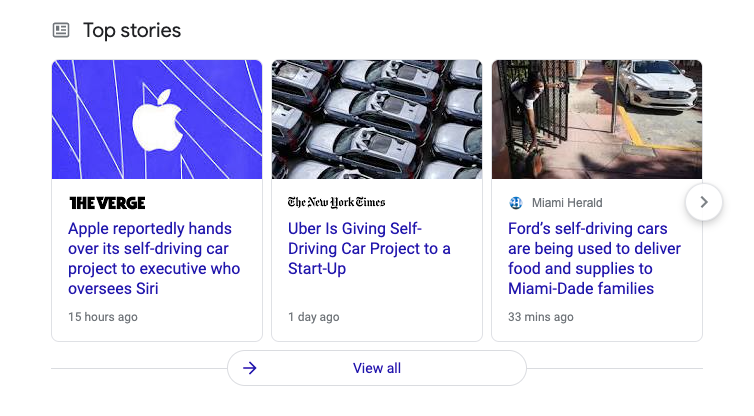Click the '15 hours ago' timestamp
The image size is (754, 416).
point(103,317)
